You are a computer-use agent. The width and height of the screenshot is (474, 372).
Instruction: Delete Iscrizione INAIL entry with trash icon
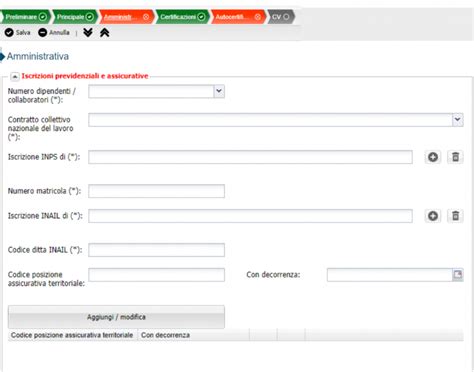(x=455, y=216)
